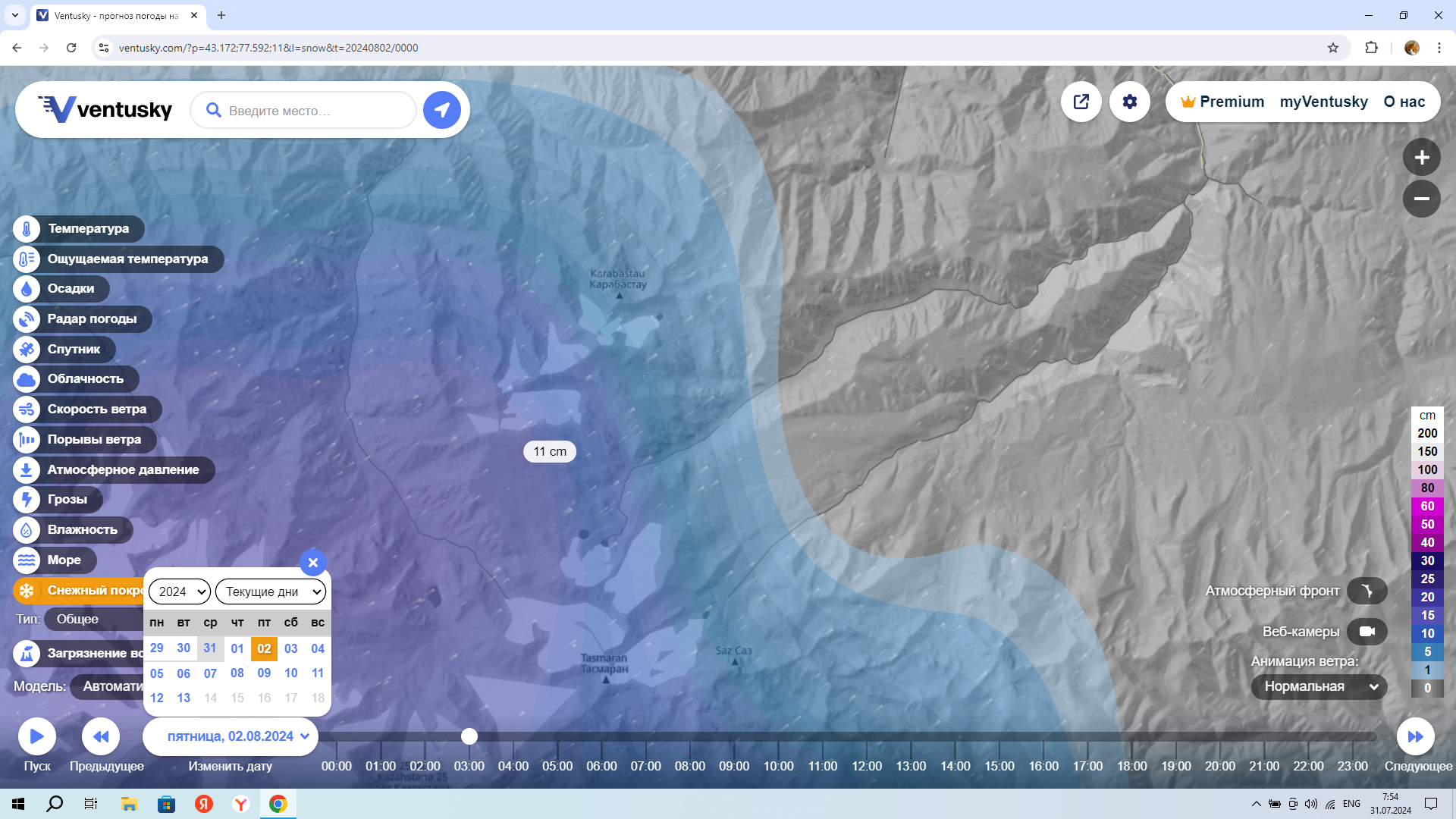Choose date 29 in the calendar
1456x819 pixels.
pyautogui.click(x=157, y=648)
